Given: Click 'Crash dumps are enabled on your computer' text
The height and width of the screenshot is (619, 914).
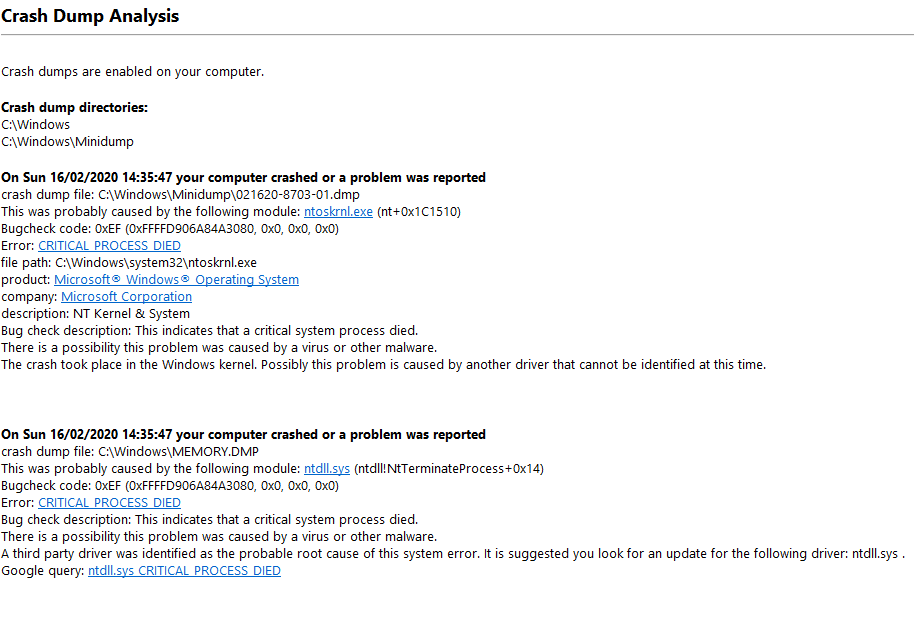Looking at the screenshot, I should [x=133, y=72].
